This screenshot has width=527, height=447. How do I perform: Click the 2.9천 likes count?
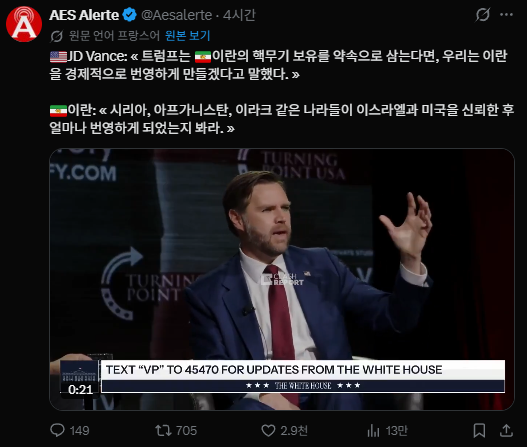click(x=294, y=431)
